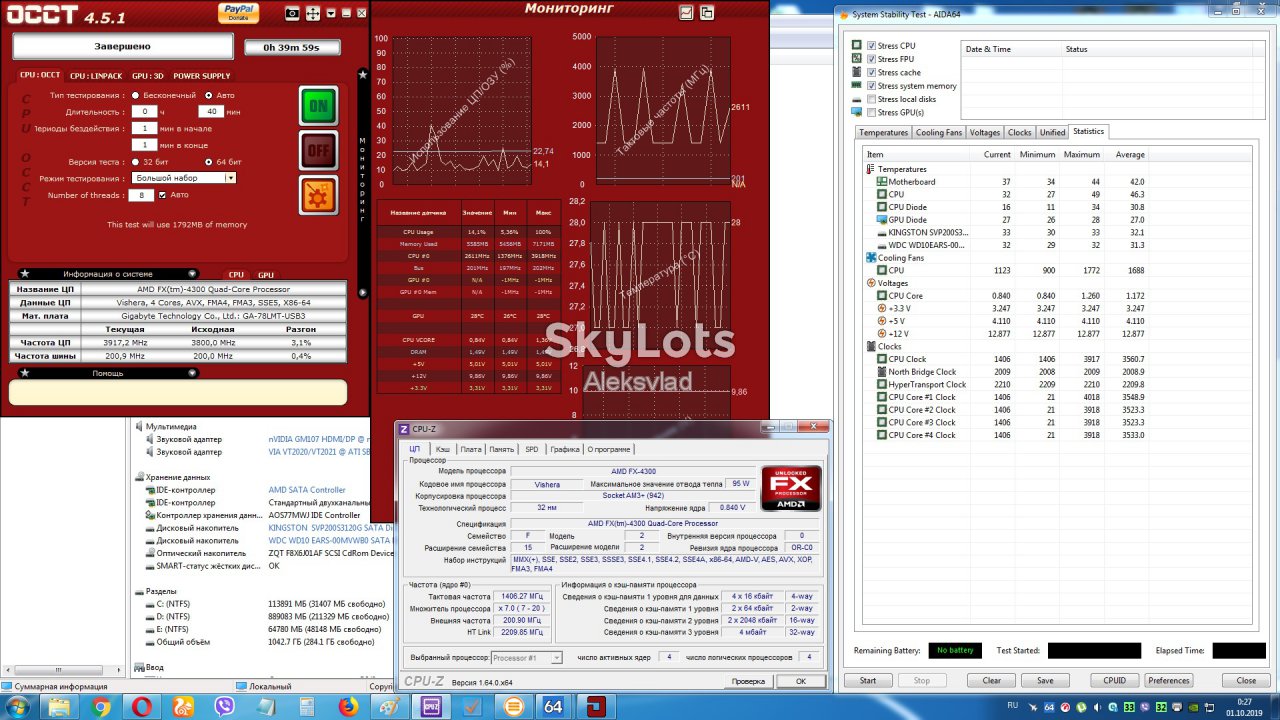The width and height of the screenshot is (1280, 720).
Task: Click the red OFF button in OCCT
Action: (x=318, y=150)
